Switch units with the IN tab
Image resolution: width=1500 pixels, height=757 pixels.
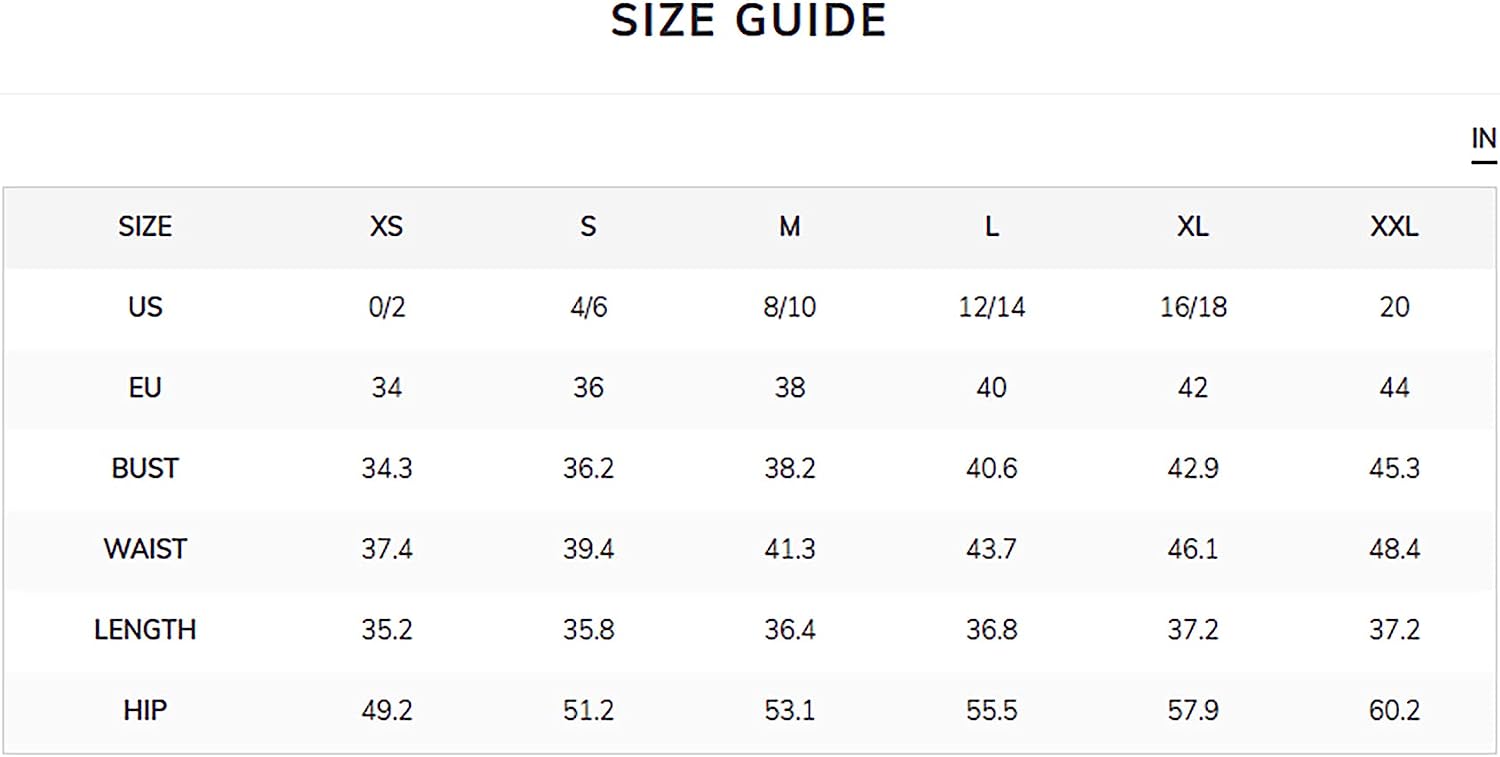click(1484, 140)
